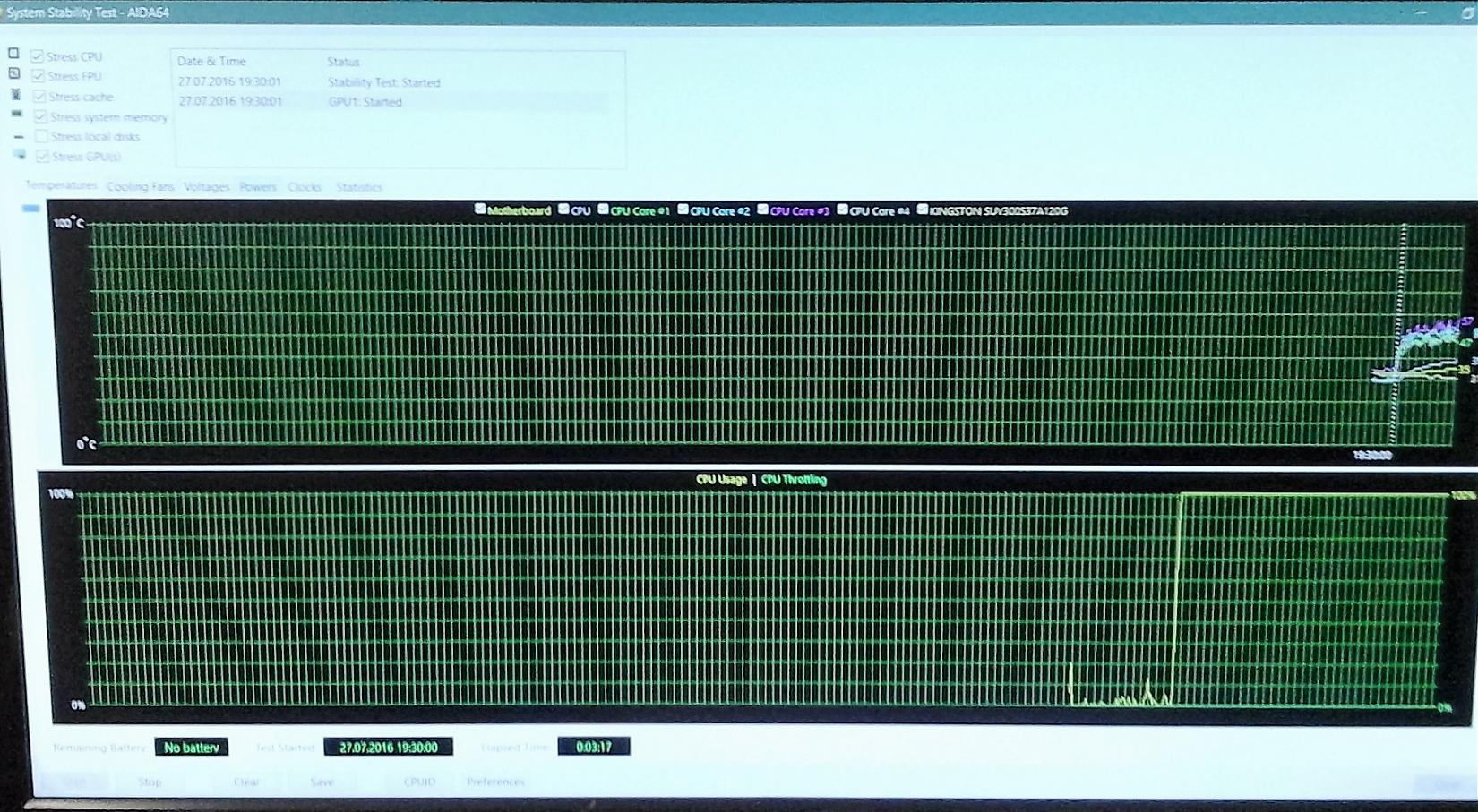The image size is (1478, 812).
Task: Open the Voltages tab
Action: click(x=206, y=186)
